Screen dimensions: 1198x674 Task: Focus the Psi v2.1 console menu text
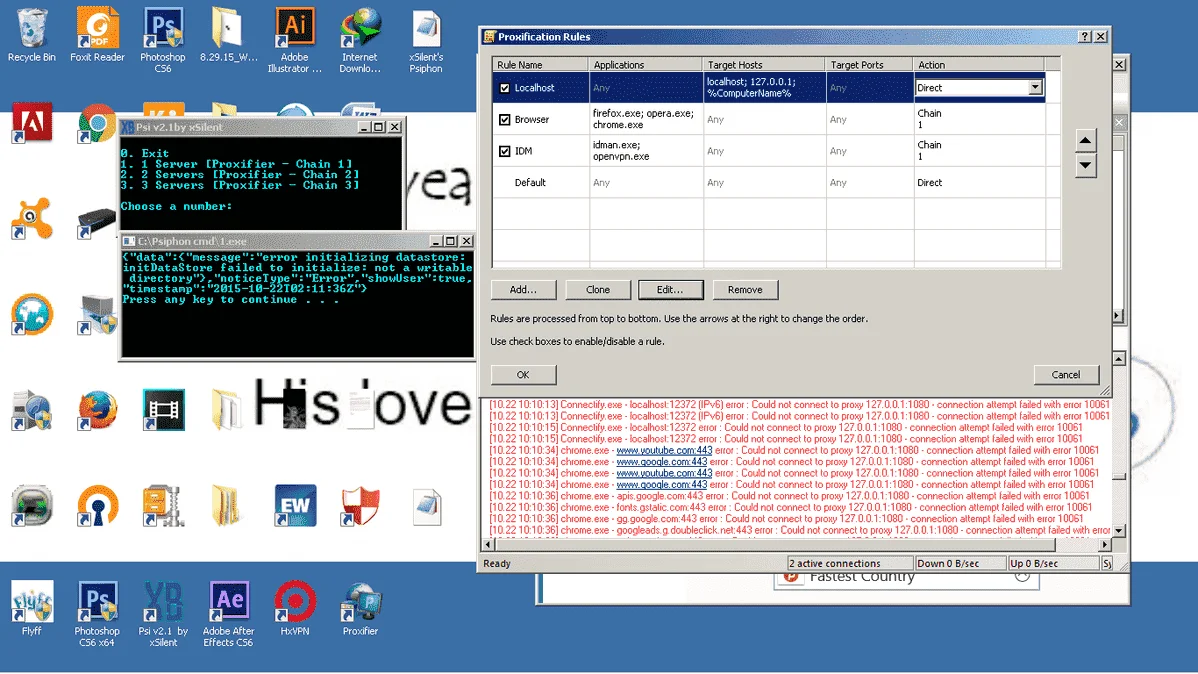[x=240, y=180]
